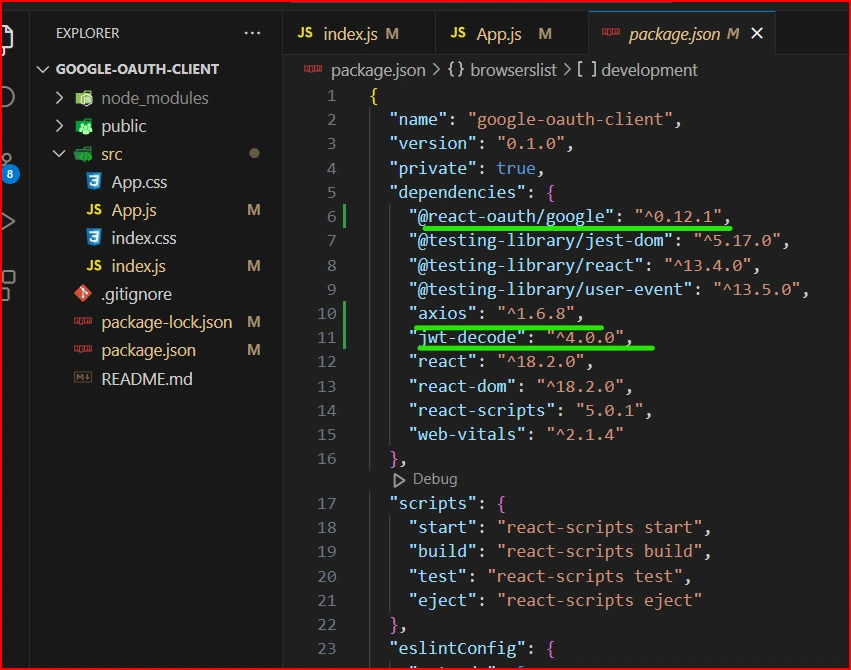Open the Extensions activity bar icon

point(8,285)
